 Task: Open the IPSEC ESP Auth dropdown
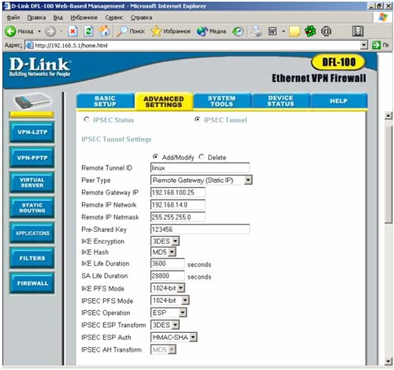[x=174, y=337]
